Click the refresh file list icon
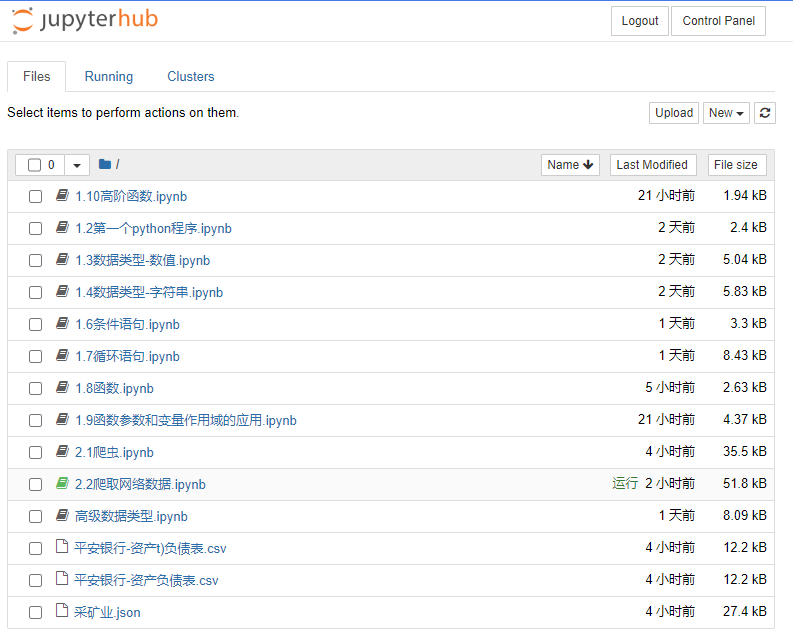 [x=765, y=113]
